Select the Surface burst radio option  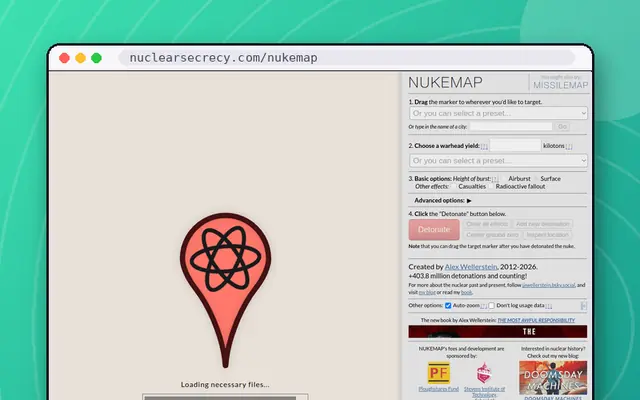click(536, 179)
